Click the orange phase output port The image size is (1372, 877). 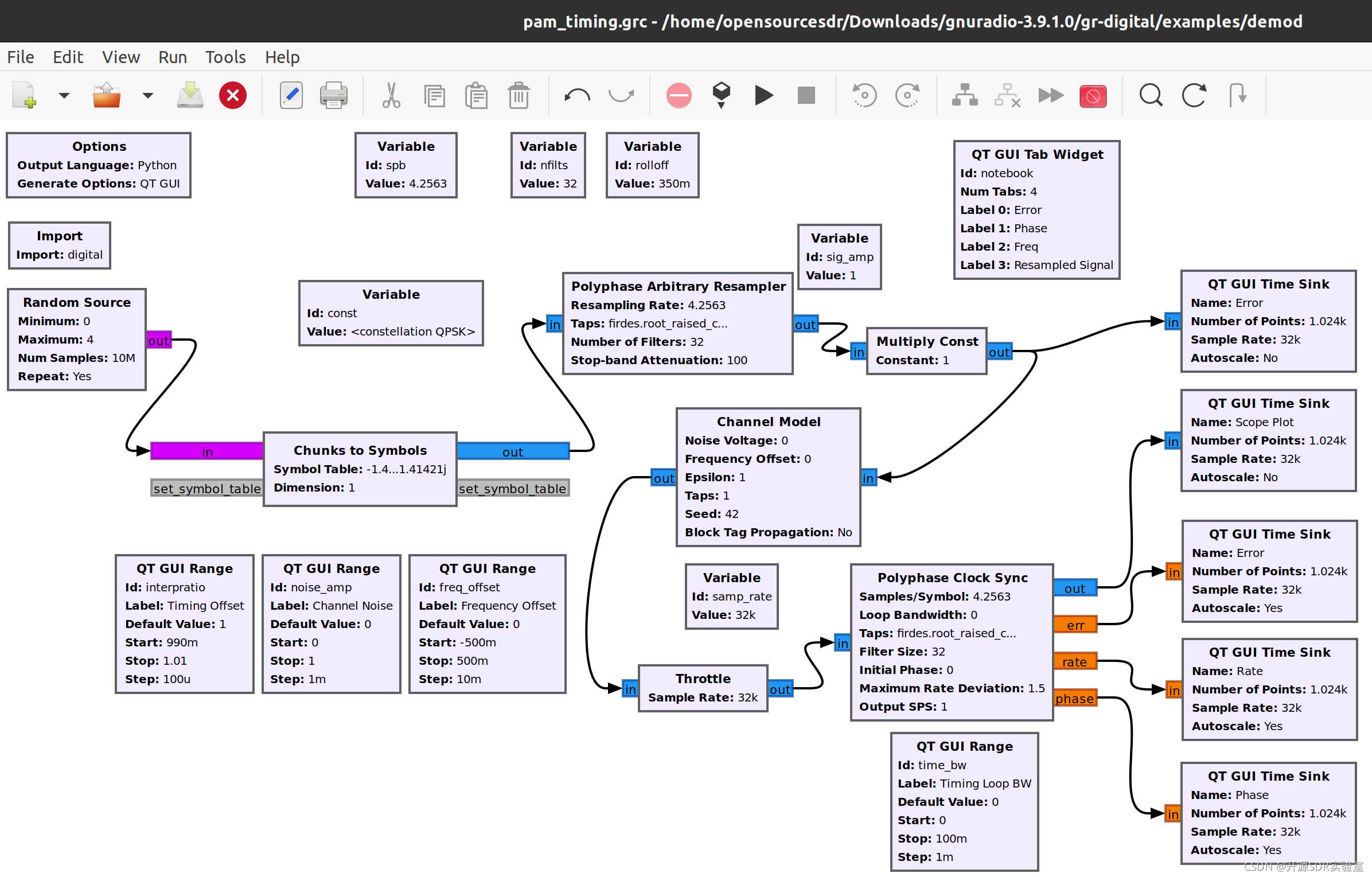1074,699
